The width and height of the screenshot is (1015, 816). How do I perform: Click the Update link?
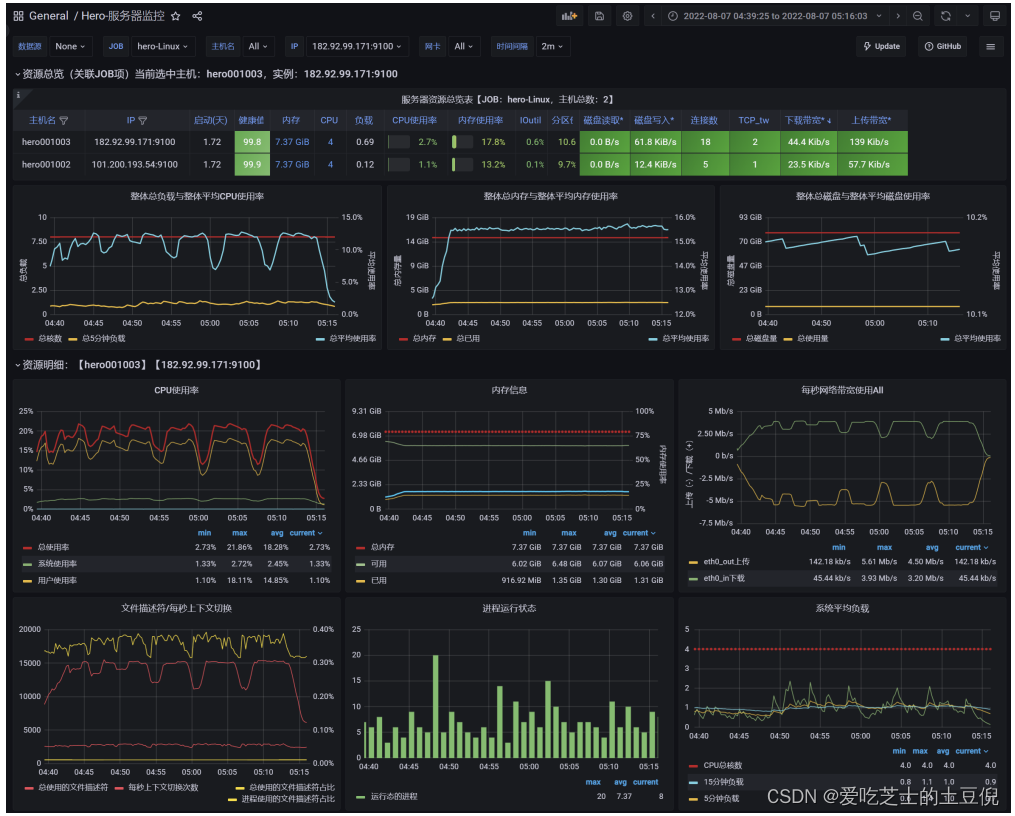(882, 47)
